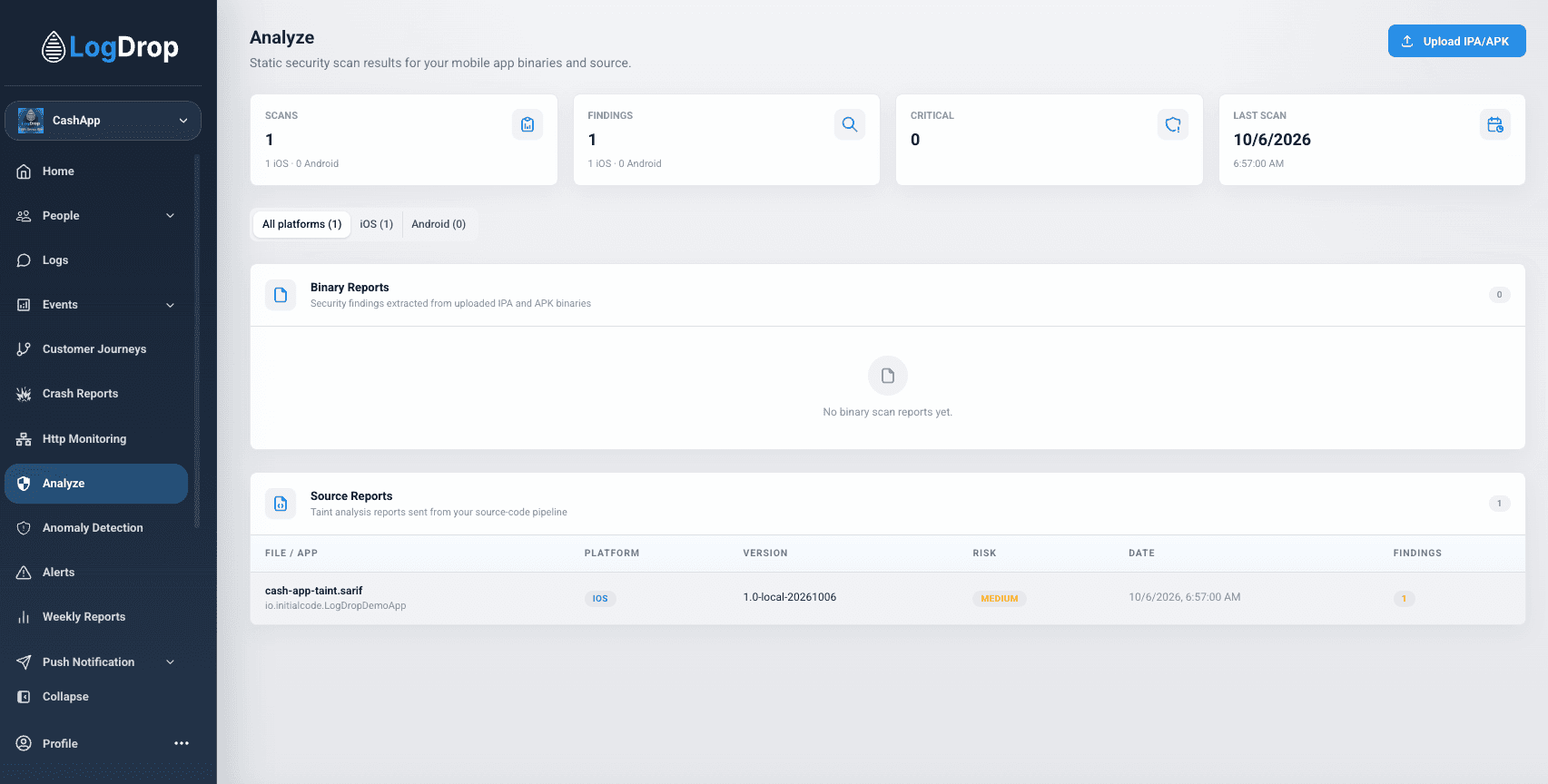
Task: Click the Push Notification paper plane icon
Action: [x=24, y=662]
